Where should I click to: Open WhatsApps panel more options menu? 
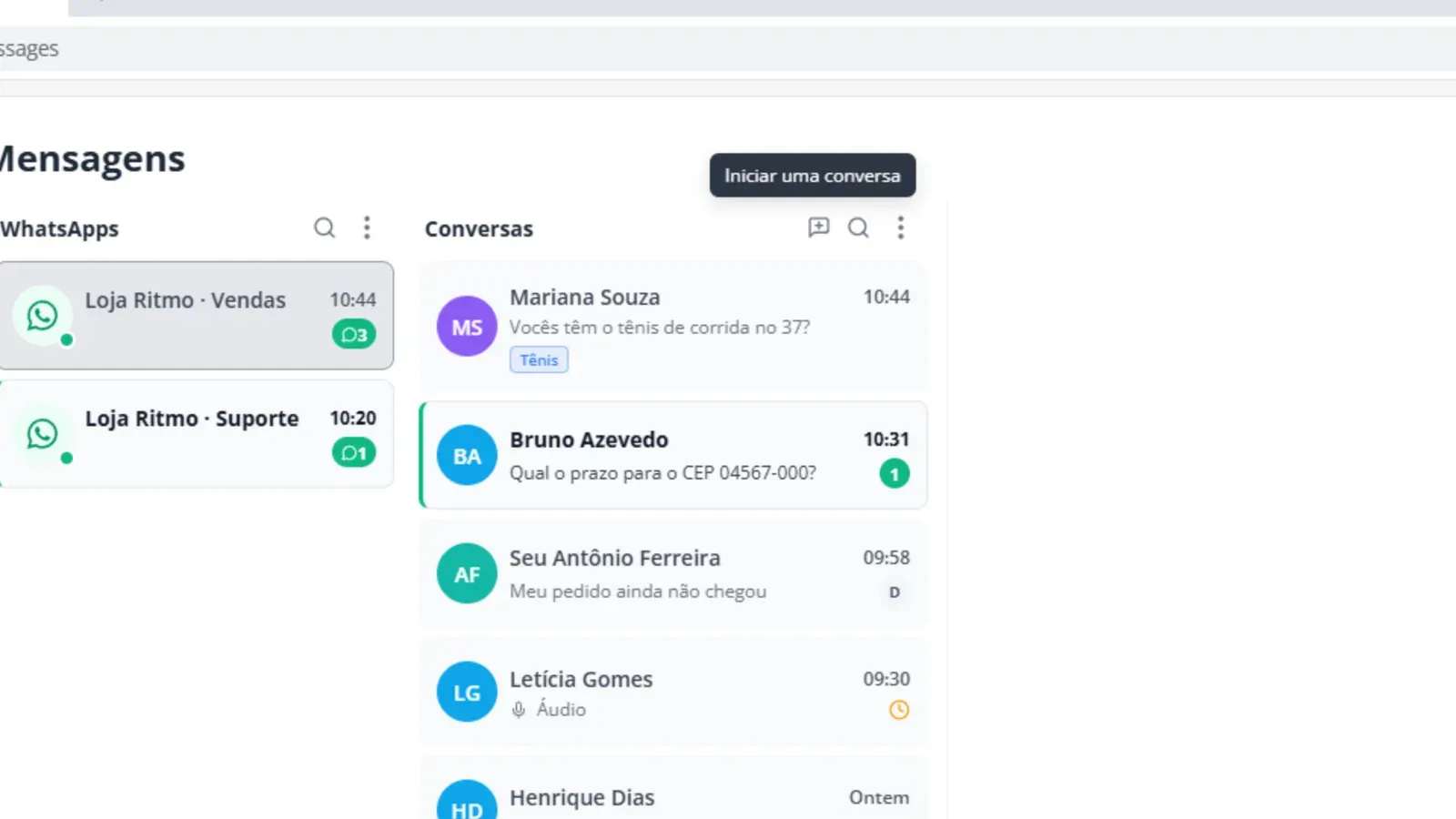tap(367, 227)
